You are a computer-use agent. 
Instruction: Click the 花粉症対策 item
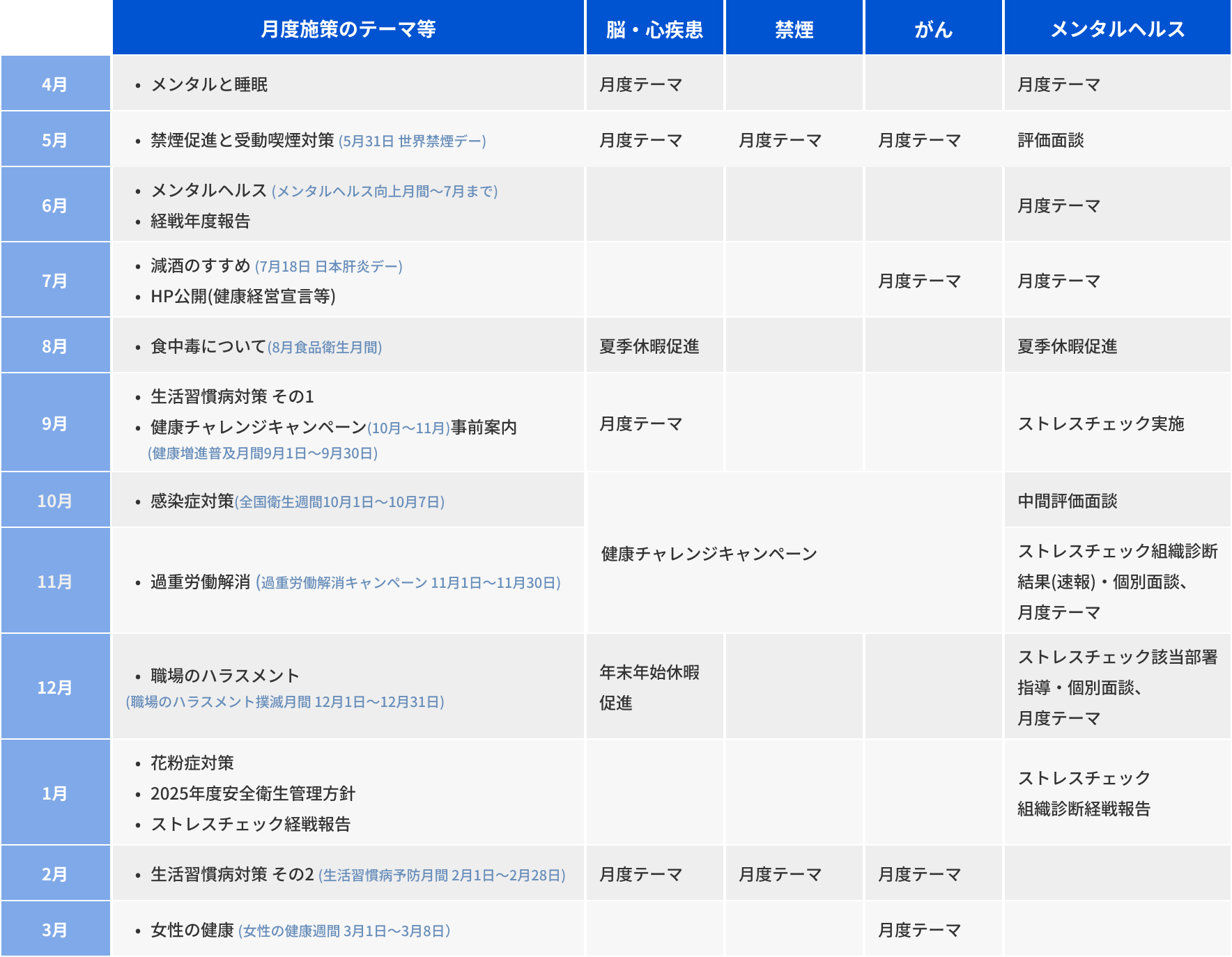(x=192, y=763)
